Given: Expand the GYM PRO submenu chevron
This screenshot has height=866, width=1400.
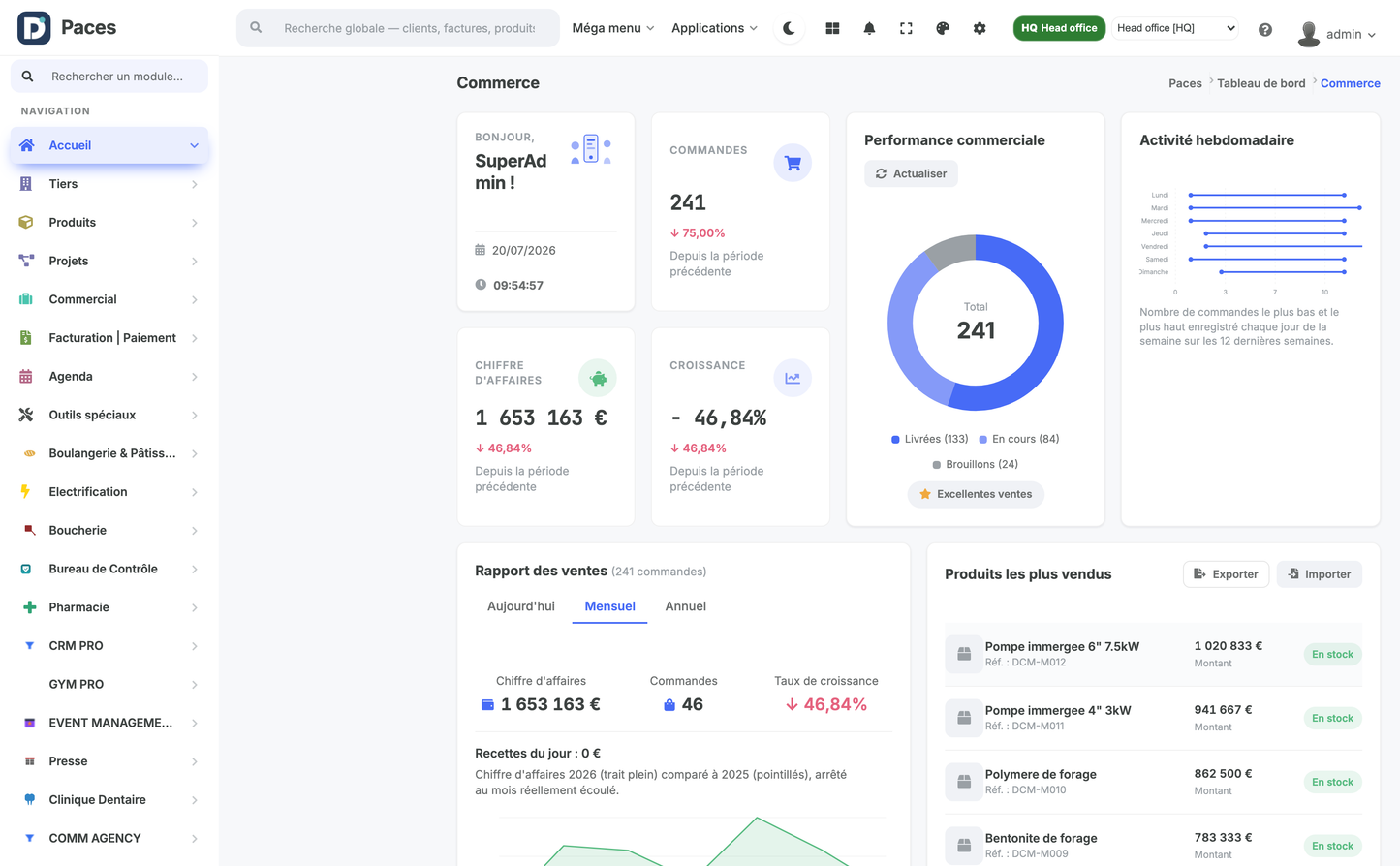Looking at the screenshot, I should click(x=195, y=684).
